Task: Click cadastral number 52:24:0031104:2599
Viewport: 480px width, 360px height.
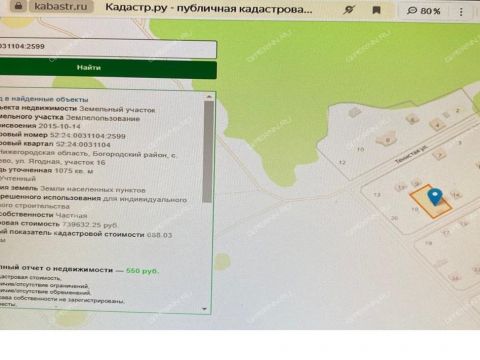Action: tap(88, 136)
